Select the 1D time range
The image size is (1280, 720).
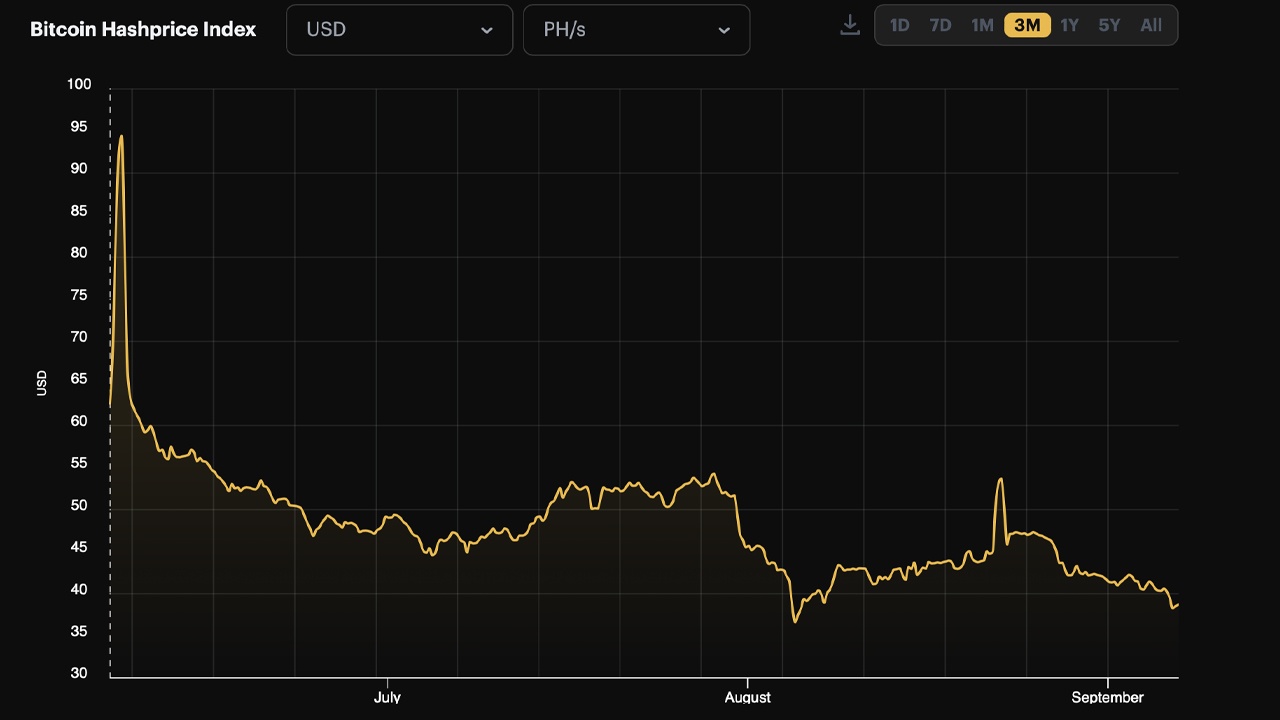[899, 25]
